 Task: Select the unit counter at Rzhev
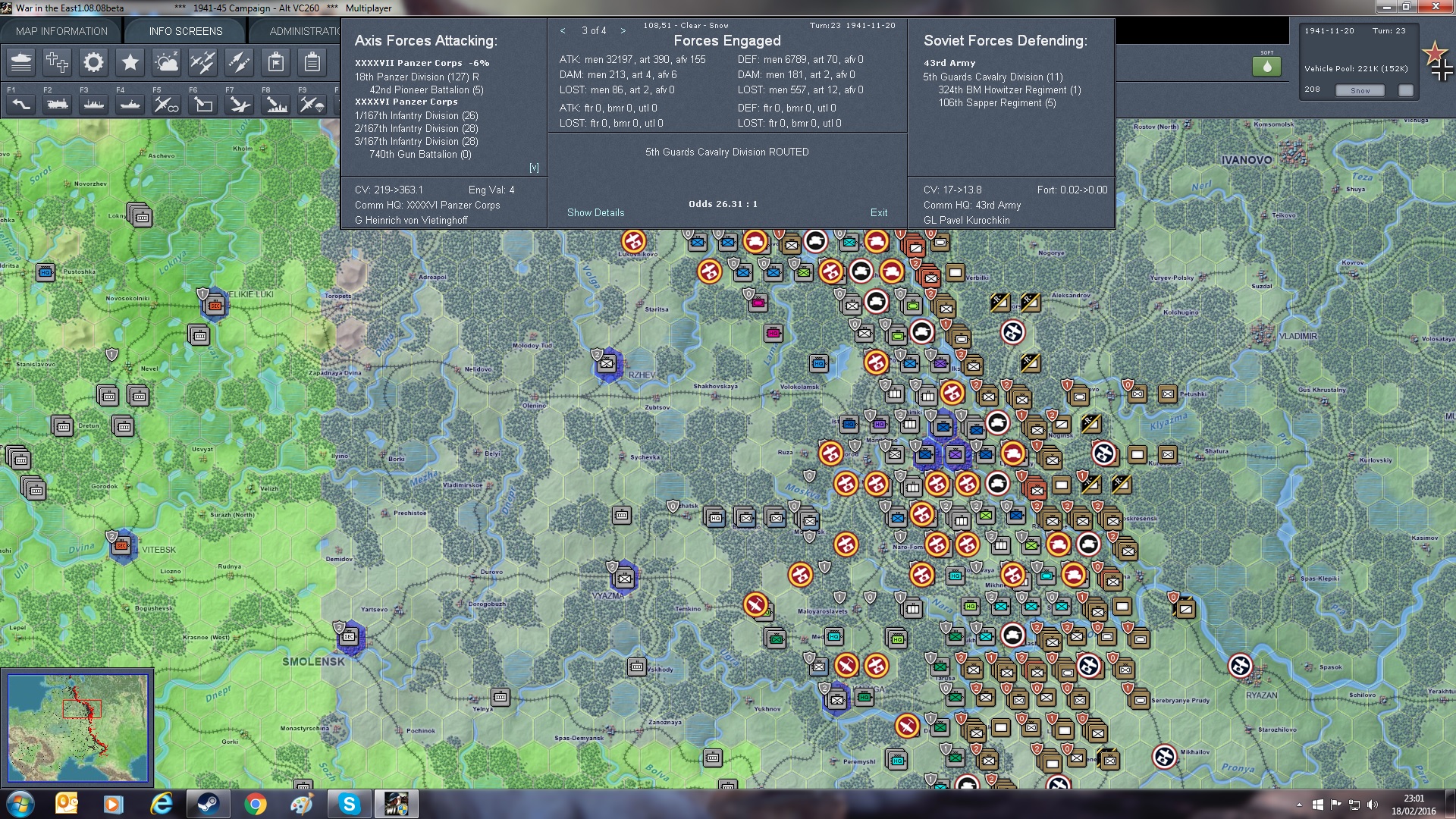(x=607, y=364)
